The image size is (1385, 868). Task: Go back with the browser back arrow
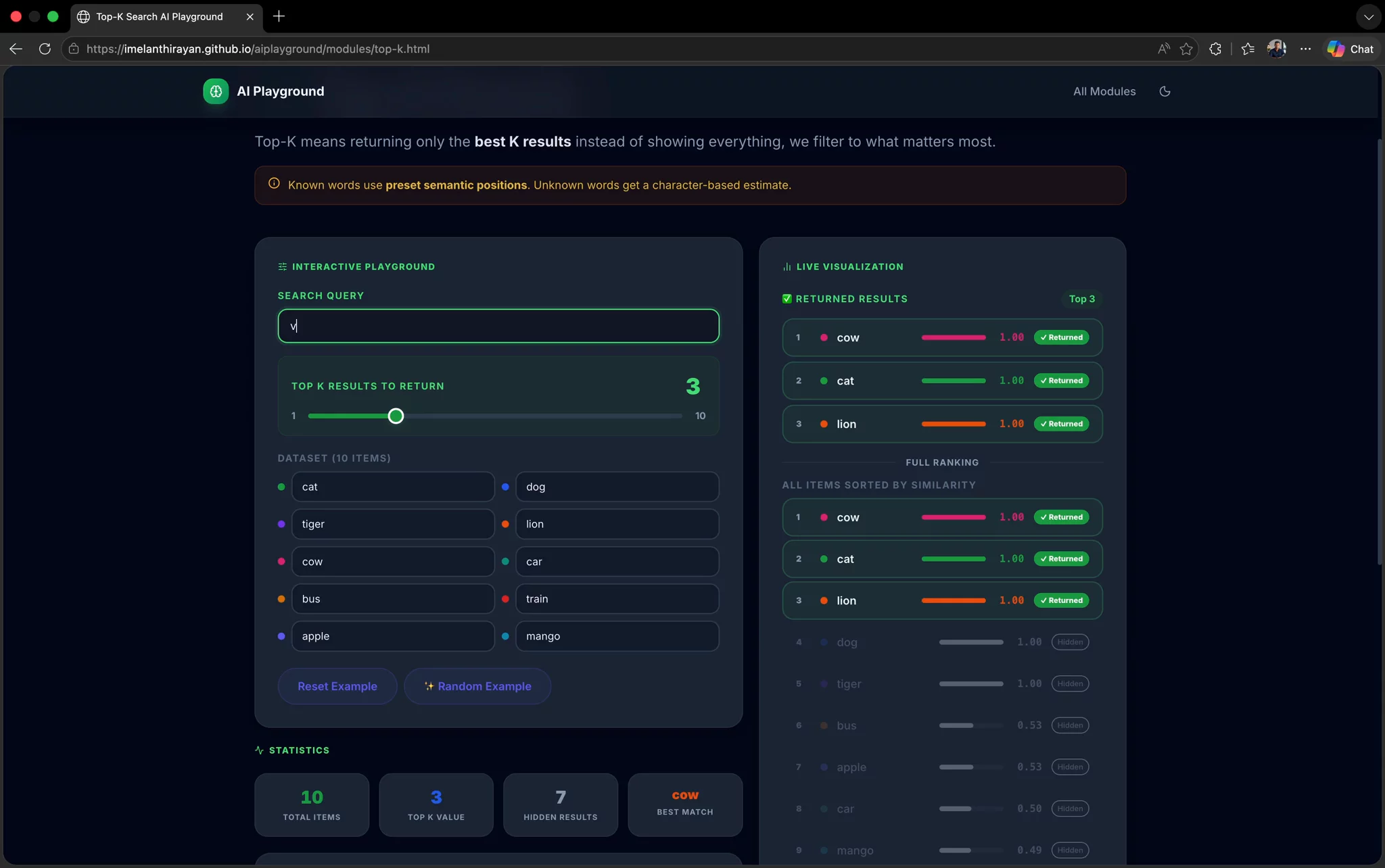click(x=16, y=49)
